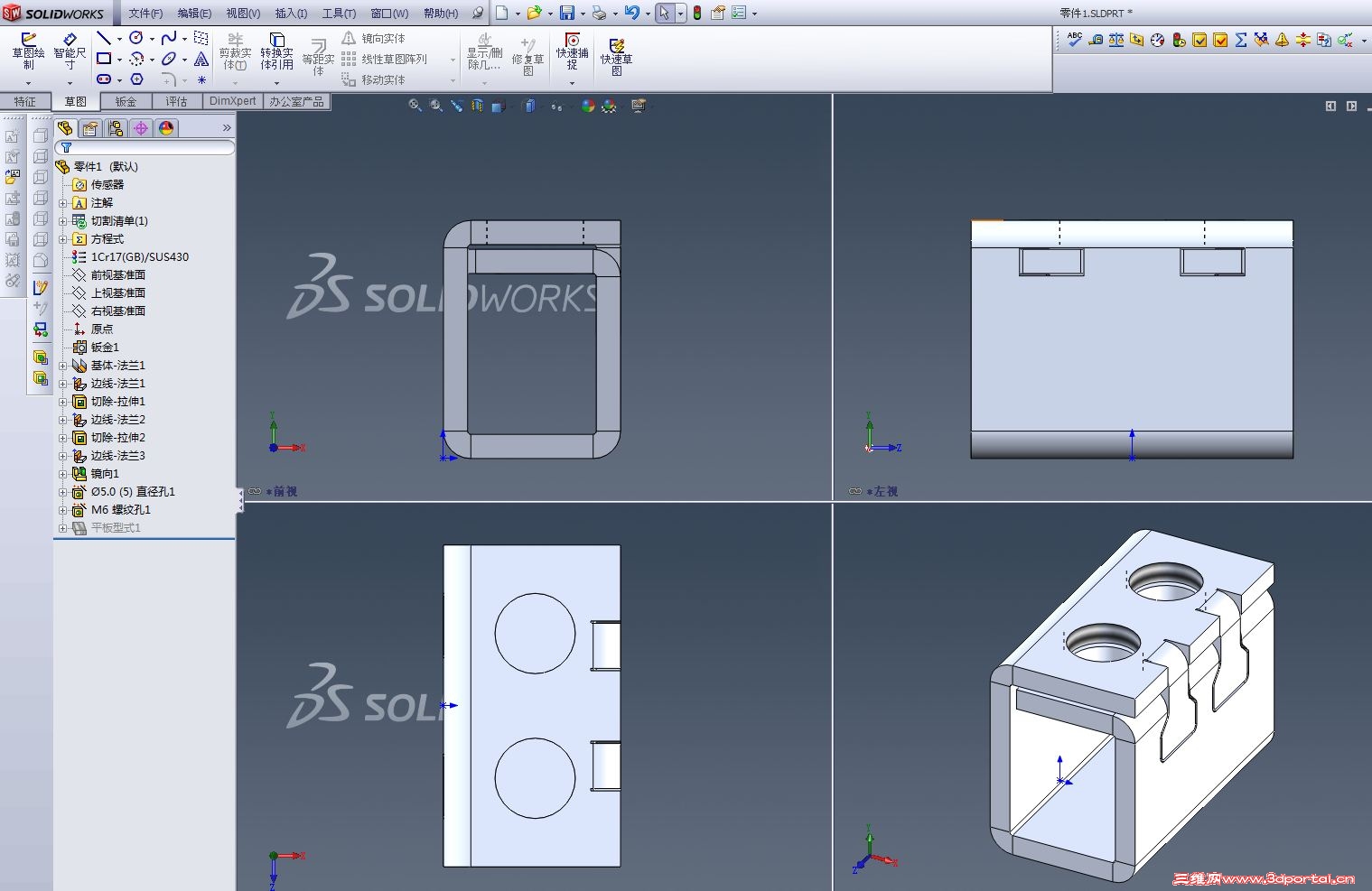Screen dimensions: 1372x891
Task: Click the Measure tool icon
Action: click(x=1096, y=40)
